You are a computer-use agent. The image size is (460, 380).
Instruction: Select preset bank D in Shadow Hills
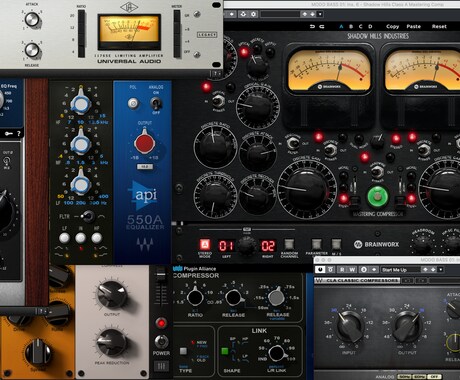(x=370, y=26)
